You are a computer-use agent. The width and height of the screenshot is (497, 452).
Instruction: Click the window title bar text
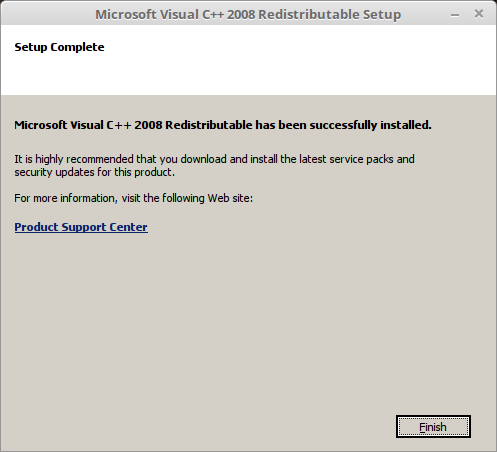pyautogui.click(x=248, y=15)
